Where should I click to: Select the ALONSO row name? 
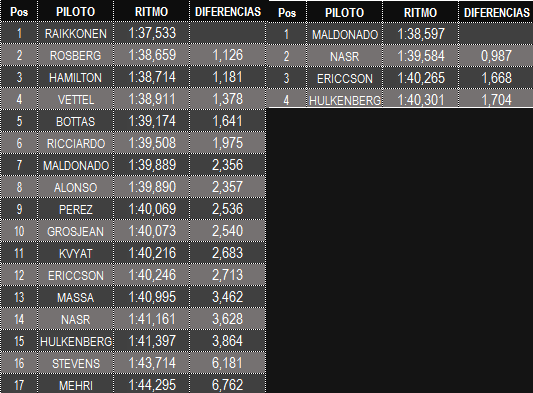point(75,187)
